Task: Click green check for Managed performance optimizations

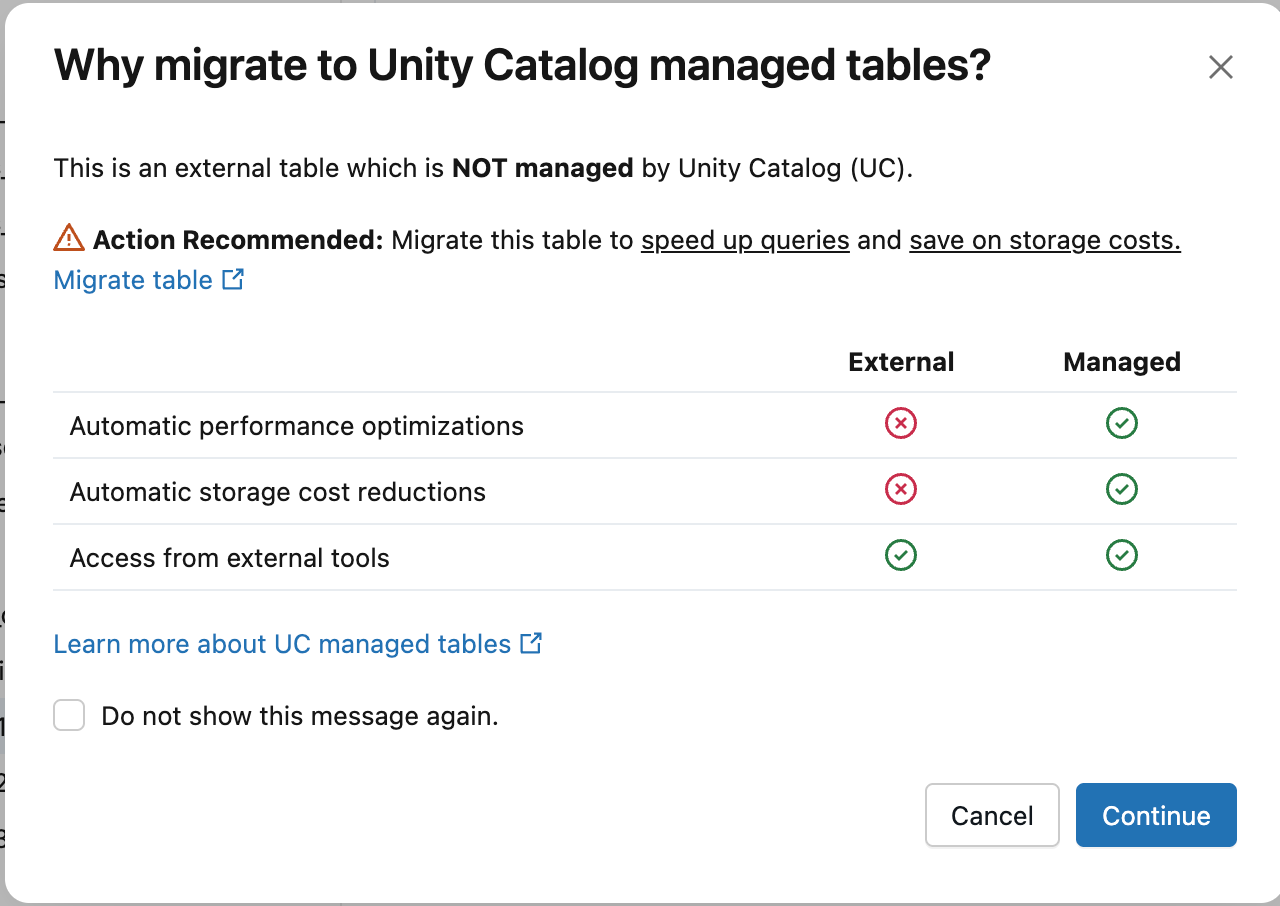Action: [1121, 423]
